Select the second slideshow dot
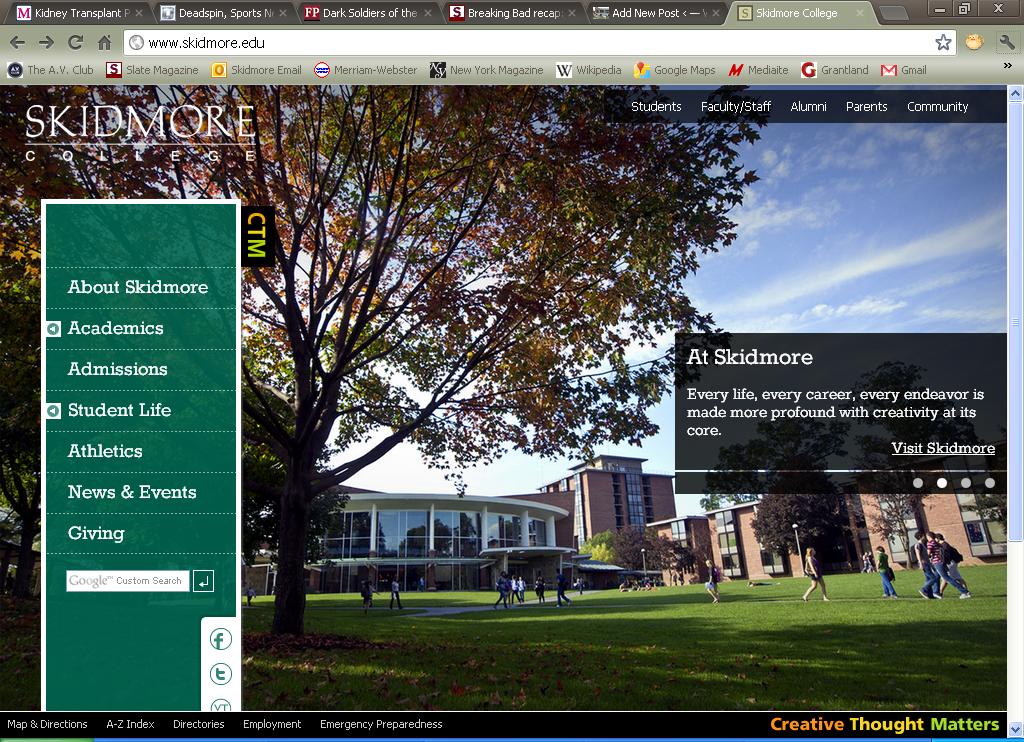1024x742 pixels. click(x=942, y=483)
